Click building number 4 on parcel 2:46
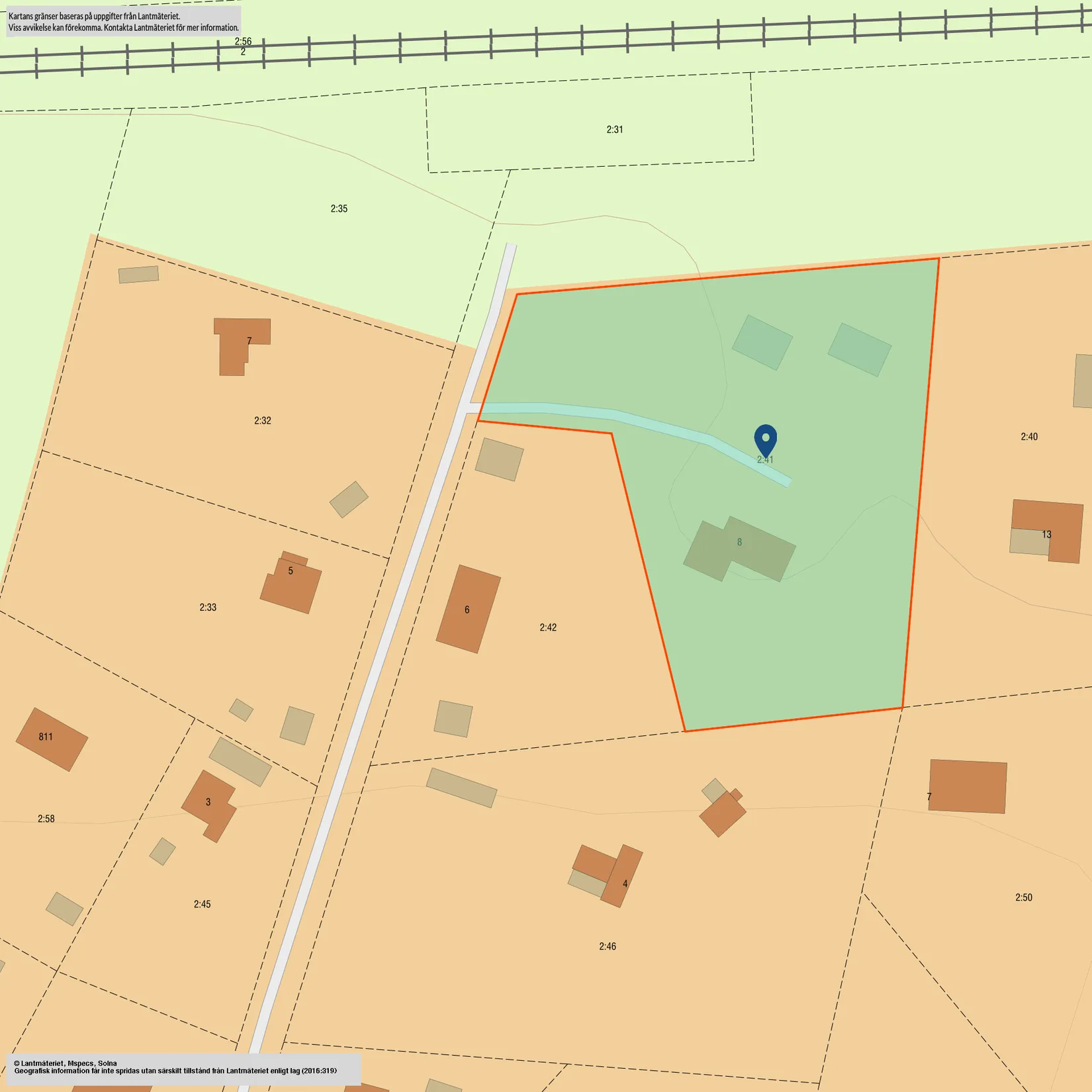The height and width of the screenshot is (1092, 1092). (625, 884)
